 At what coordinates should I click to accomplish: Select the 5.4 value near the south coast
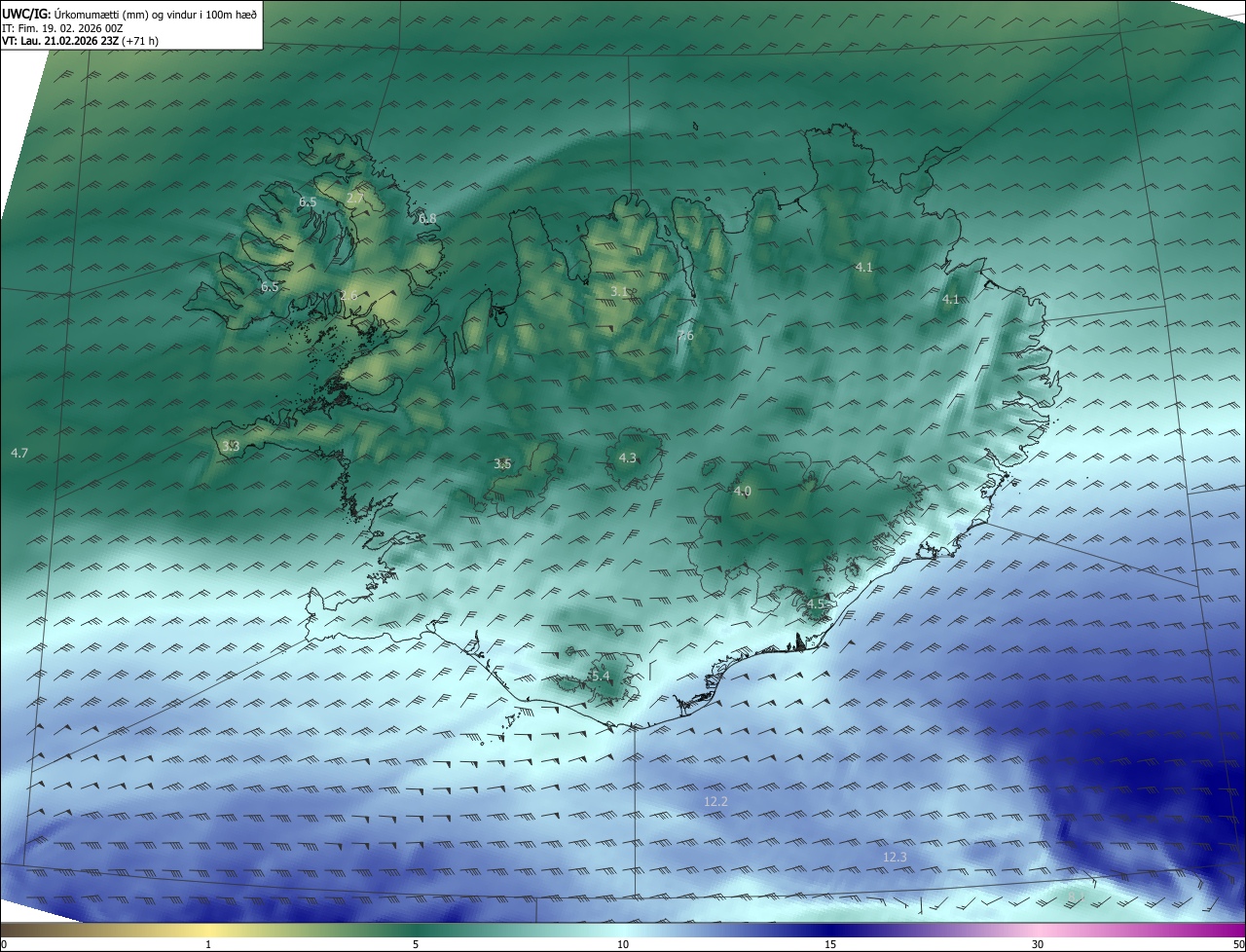tap(600, 676)
